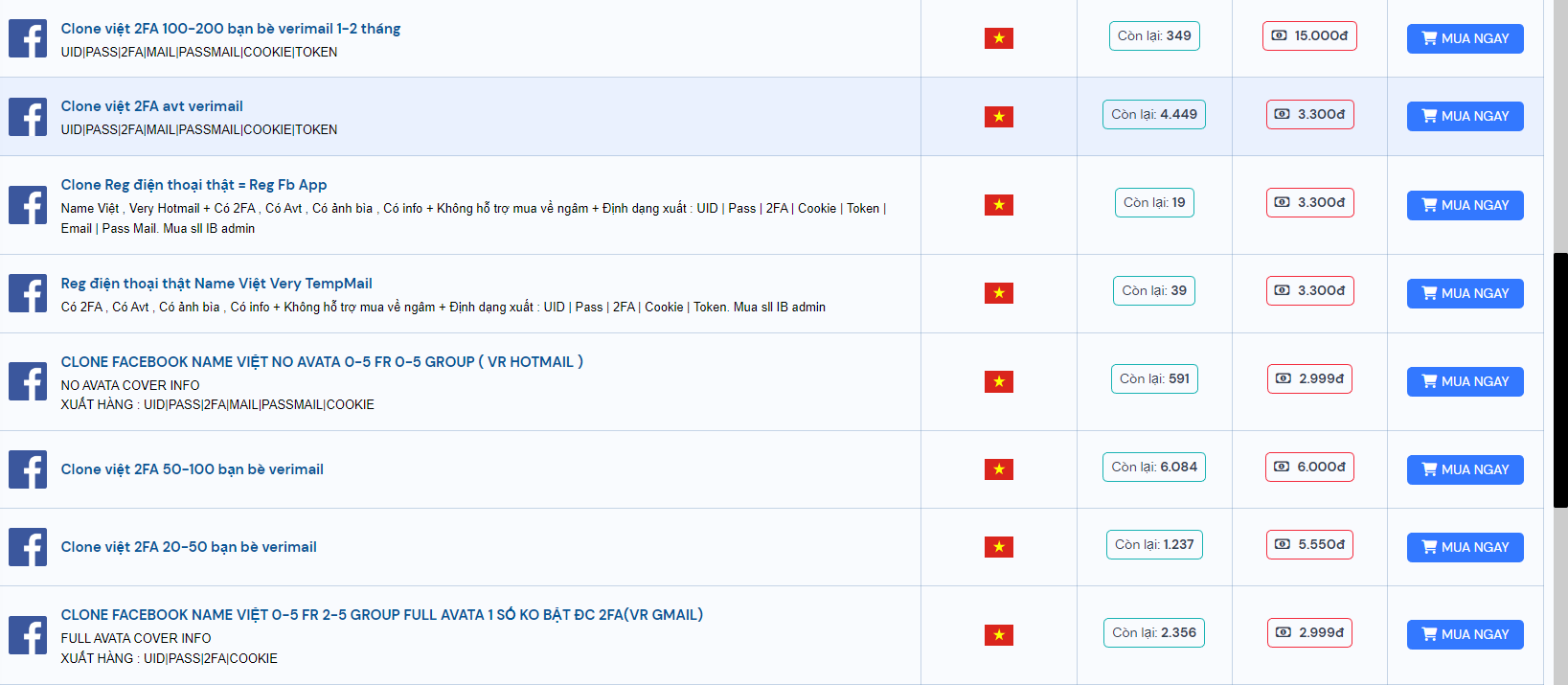Click 'FULL AVATA COVER INFO' description text
Screen dimensions: 1568x685
tap(136, 638)
